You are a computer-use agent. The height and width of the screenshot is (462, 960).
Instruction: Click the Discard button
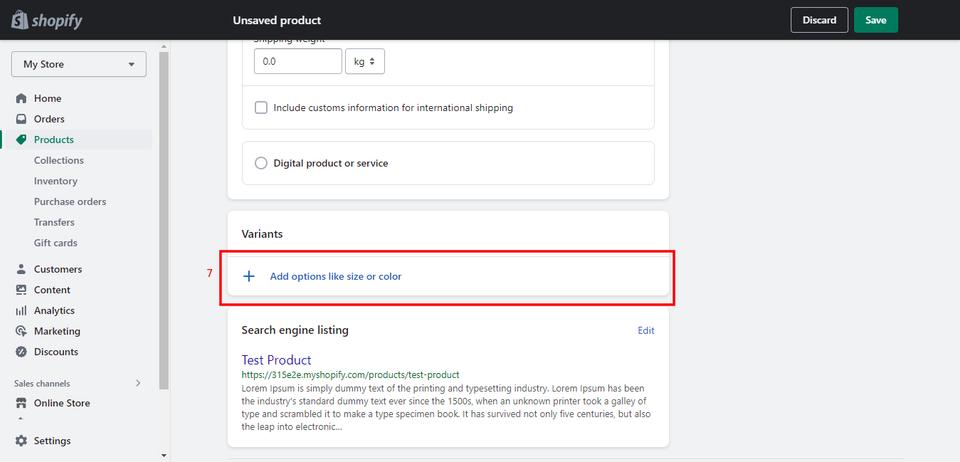(x=819, y=20)
